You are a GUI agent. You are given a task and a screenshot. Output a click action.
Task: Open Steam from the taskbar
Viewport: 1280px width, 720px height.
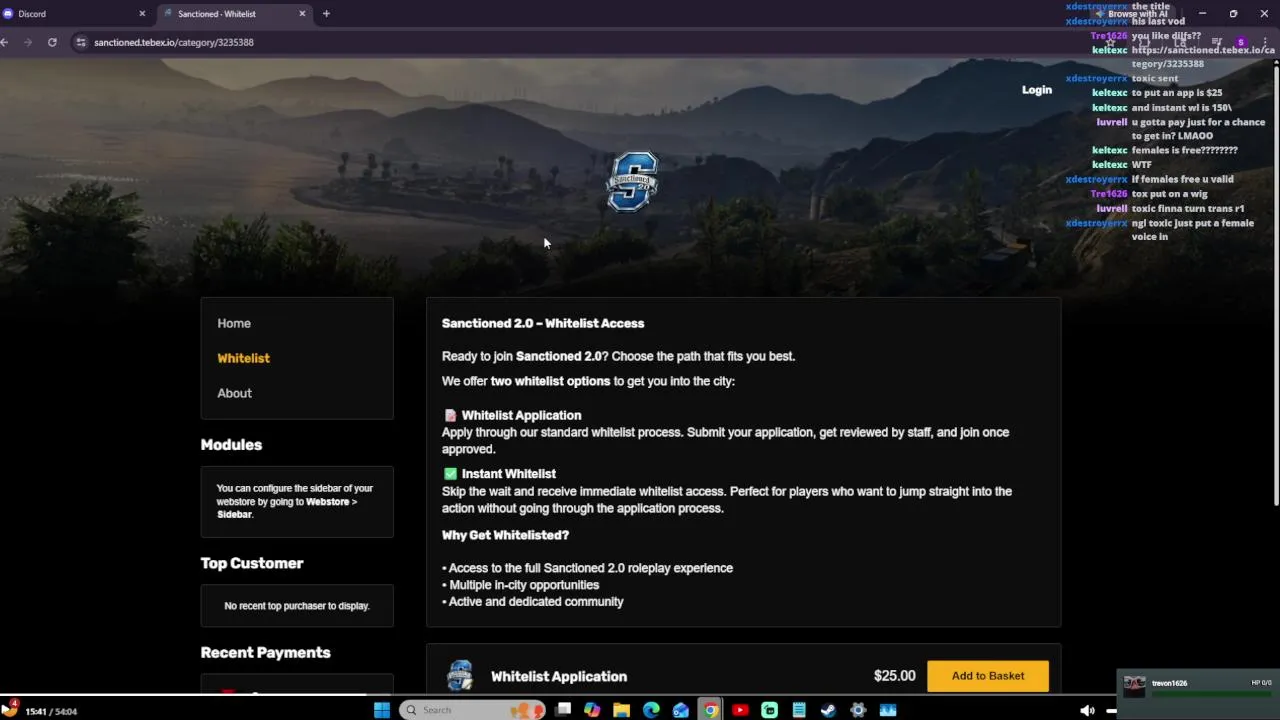pos(828,710)
